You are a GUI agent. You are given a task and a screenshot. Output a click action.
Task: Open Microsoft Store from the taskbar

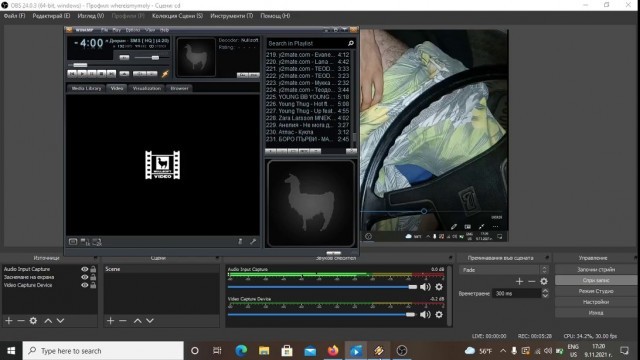click(287, 351)
